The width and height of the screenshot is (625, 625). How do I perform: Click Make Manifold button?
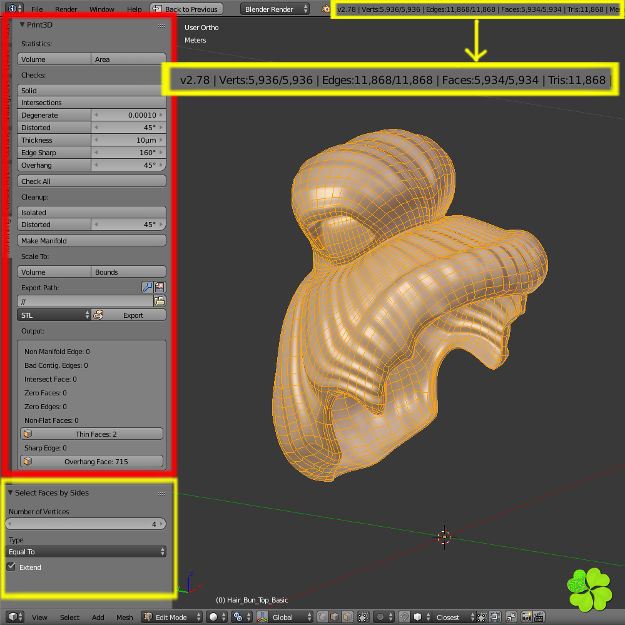(x=92, y=240)
